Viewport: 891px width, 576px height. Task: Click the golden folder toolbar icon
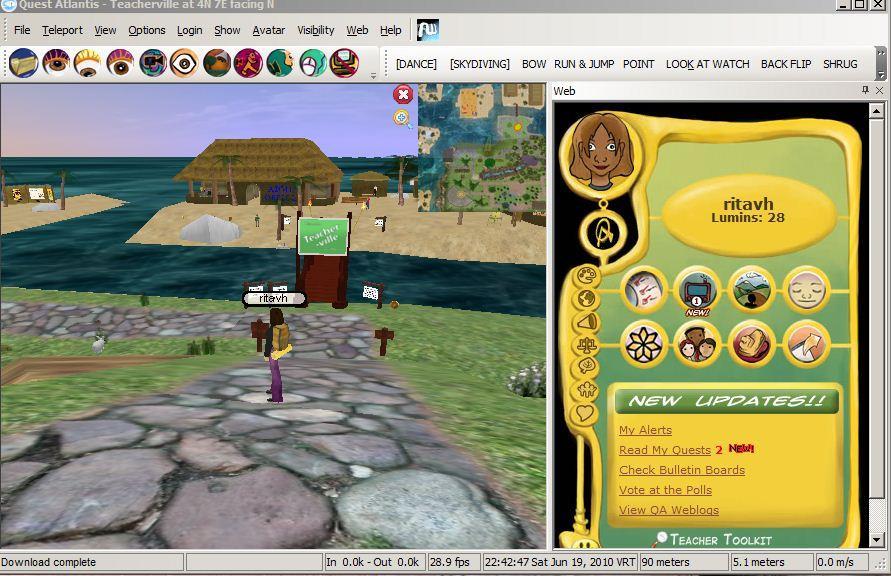(x=23, y=62)
